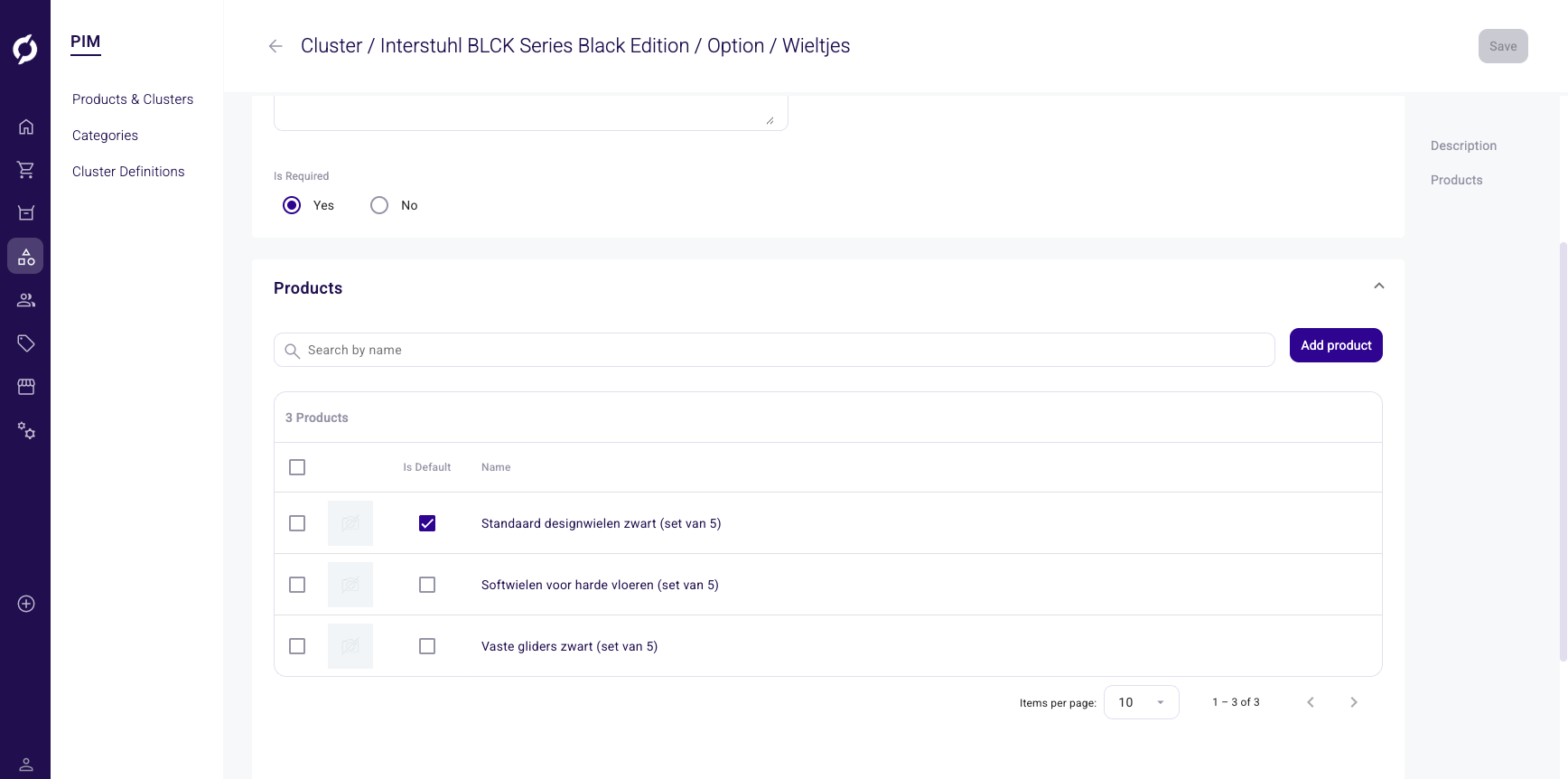Screen dimensions: 1568x779
Task: Open Categories menu item
Action: click(105, 136)
